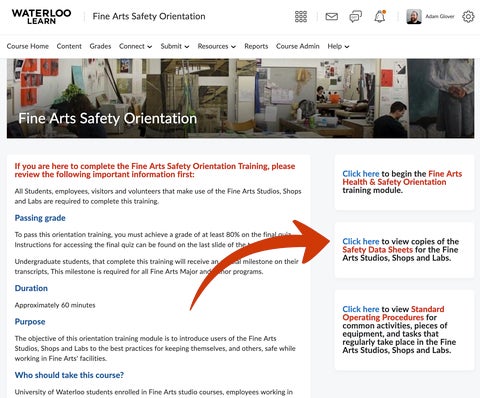
Task: Expand the Resources dropdown menu
Action: click(217, 46)
